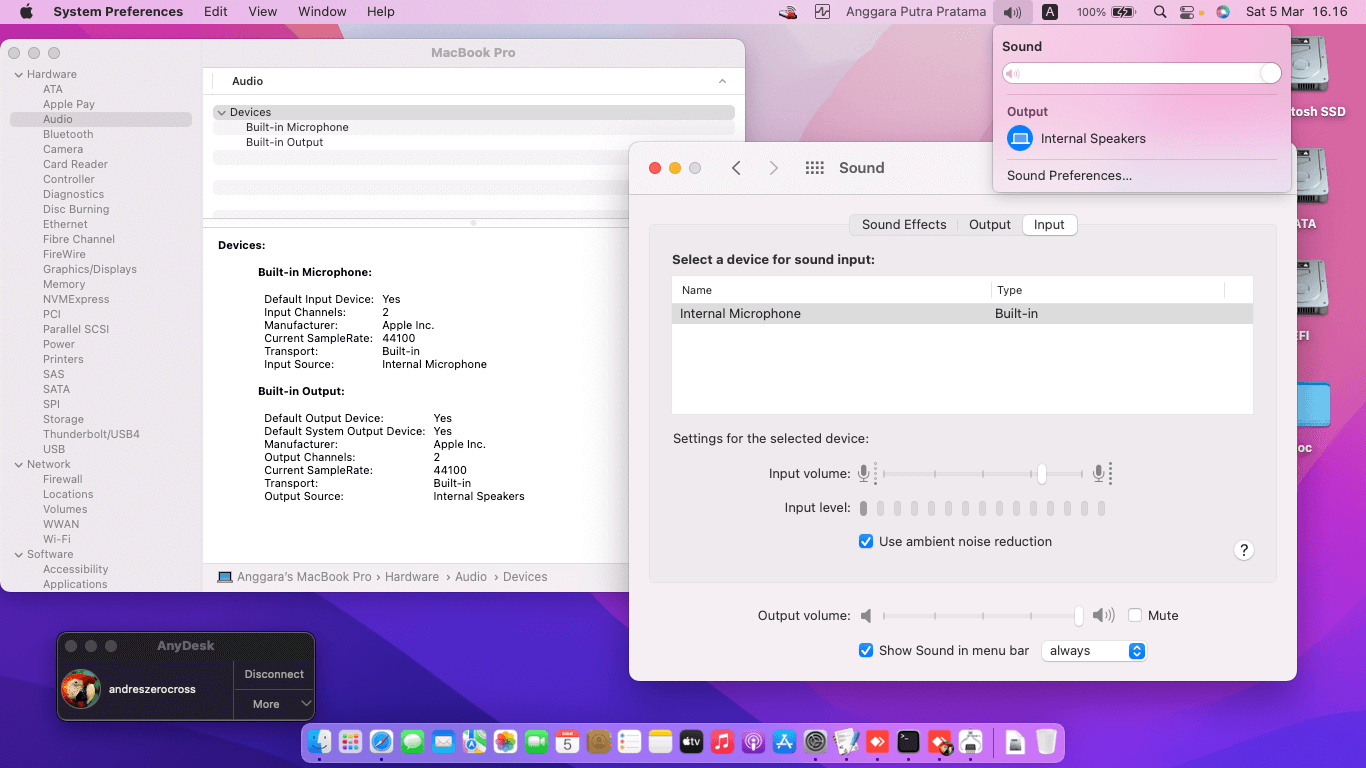Select the Input tab
Viewport: 1366px width, 768px height.
(x=1049, y=225)
